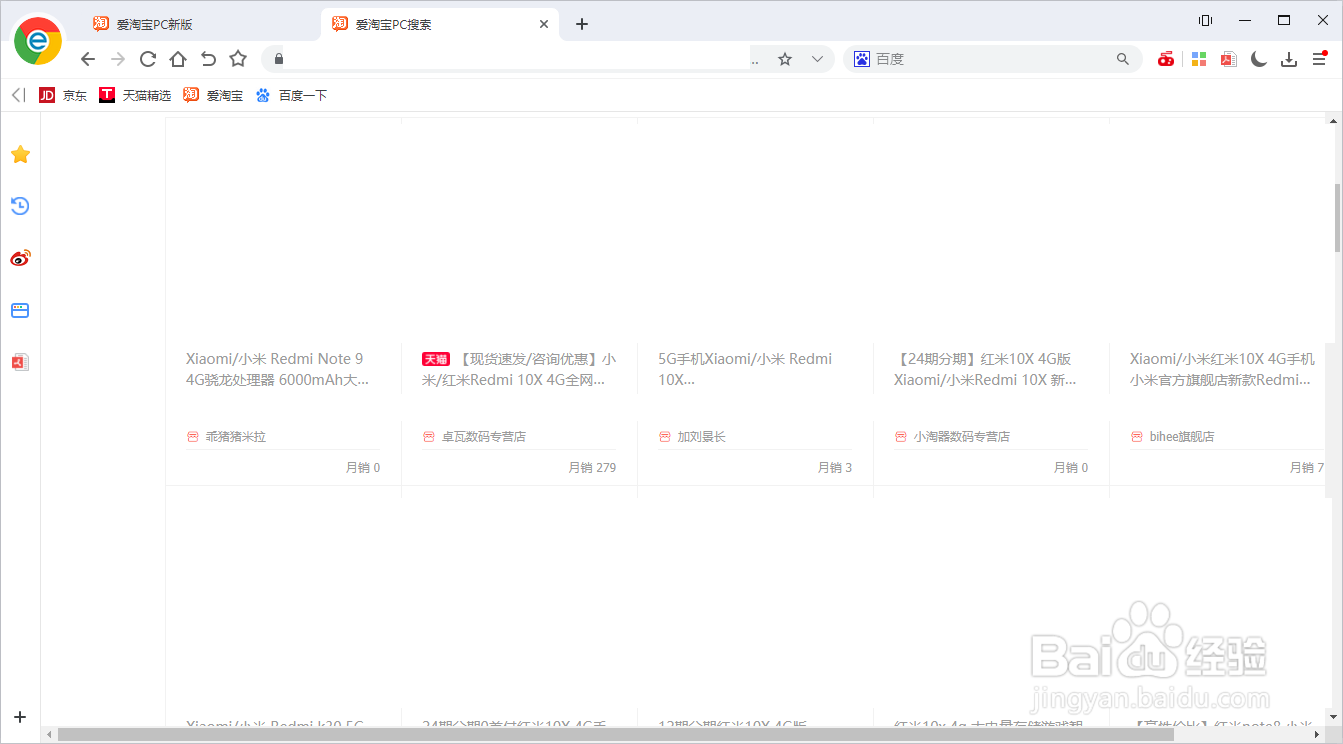Click the plus icon at sidebar bottom
Viewport: 1343px width, 744px height.
20,717
